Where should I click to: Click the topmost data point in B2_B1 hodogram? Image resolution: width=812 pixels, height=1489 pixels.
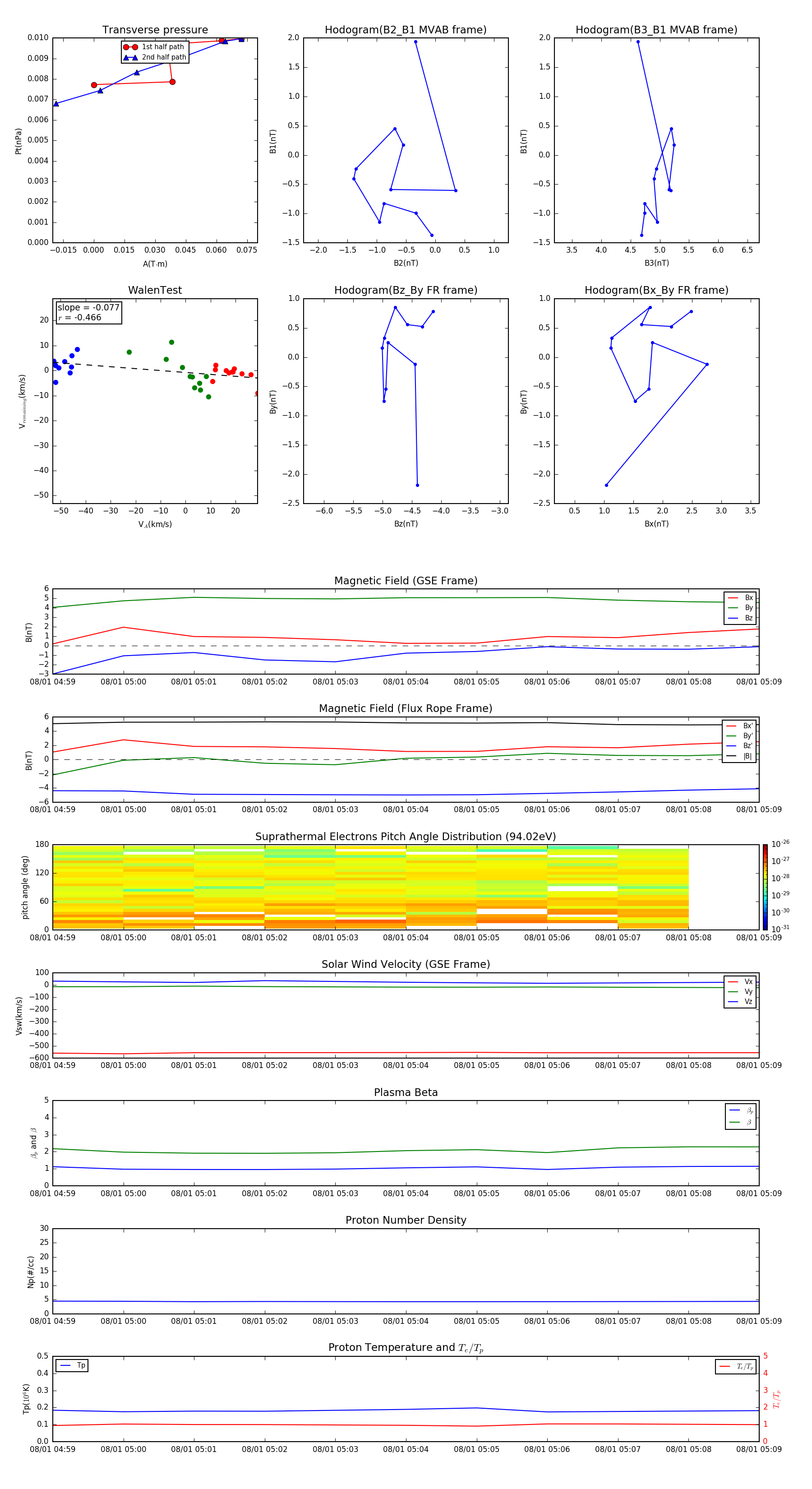point(415,42)
